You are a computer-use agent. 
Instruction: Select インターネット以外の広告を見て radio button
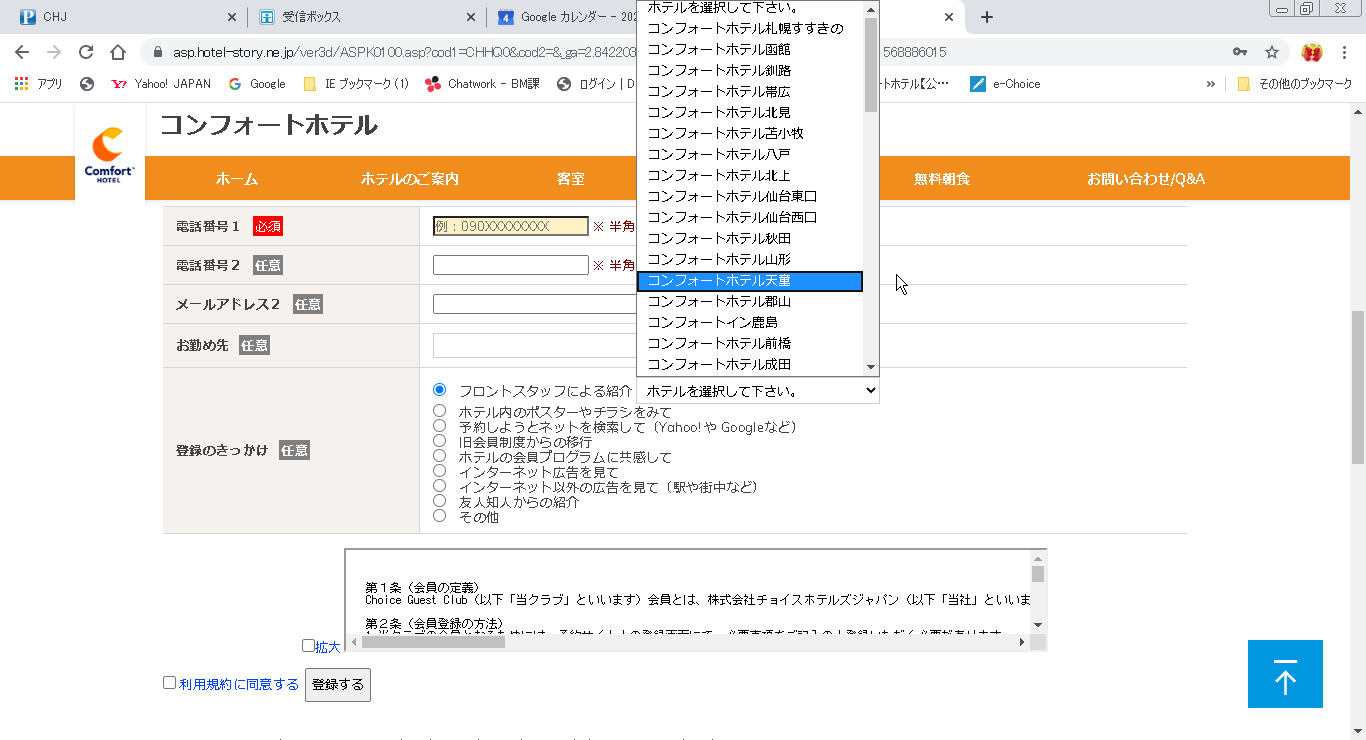pos(440,486)
